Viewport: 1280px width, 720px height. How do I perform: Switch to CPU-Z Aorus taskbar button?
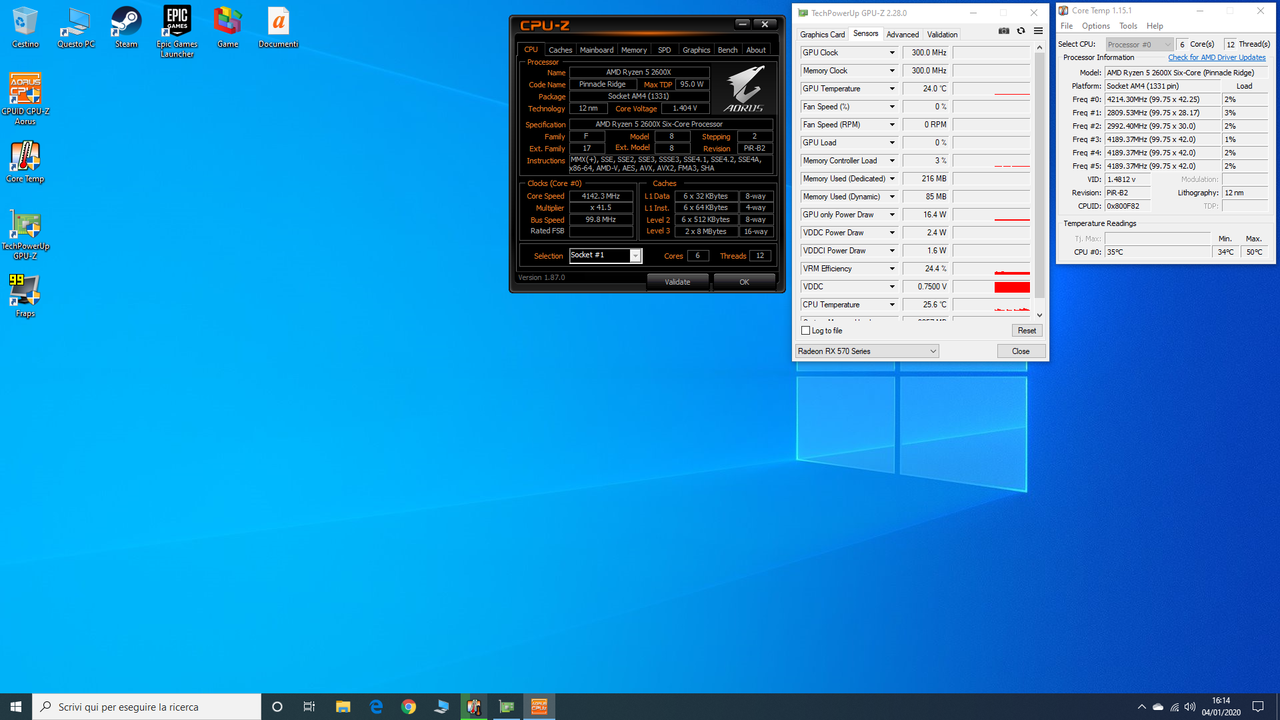539,706
